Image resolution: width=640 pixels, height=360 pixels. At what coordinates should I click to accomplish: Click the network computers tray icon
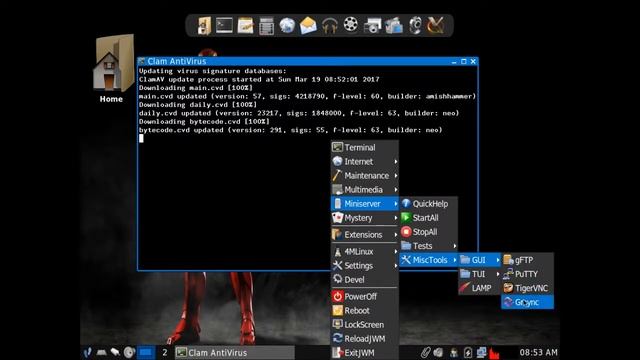482,353
